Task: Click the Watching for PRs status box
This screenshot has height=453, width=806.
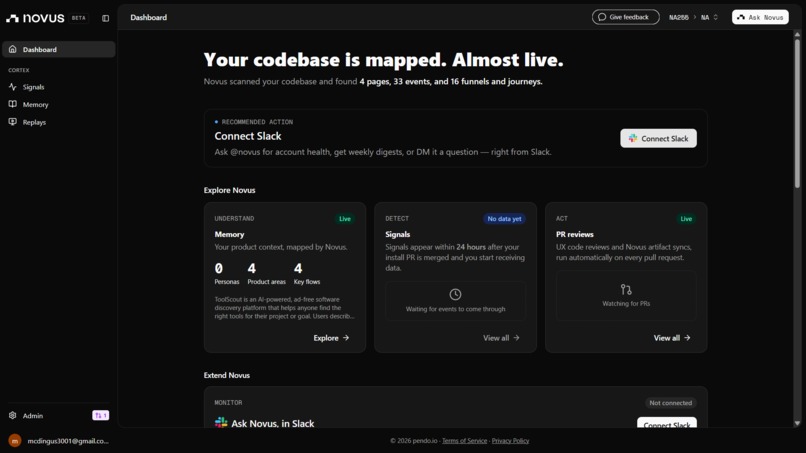Action: [x=626, y=296]
